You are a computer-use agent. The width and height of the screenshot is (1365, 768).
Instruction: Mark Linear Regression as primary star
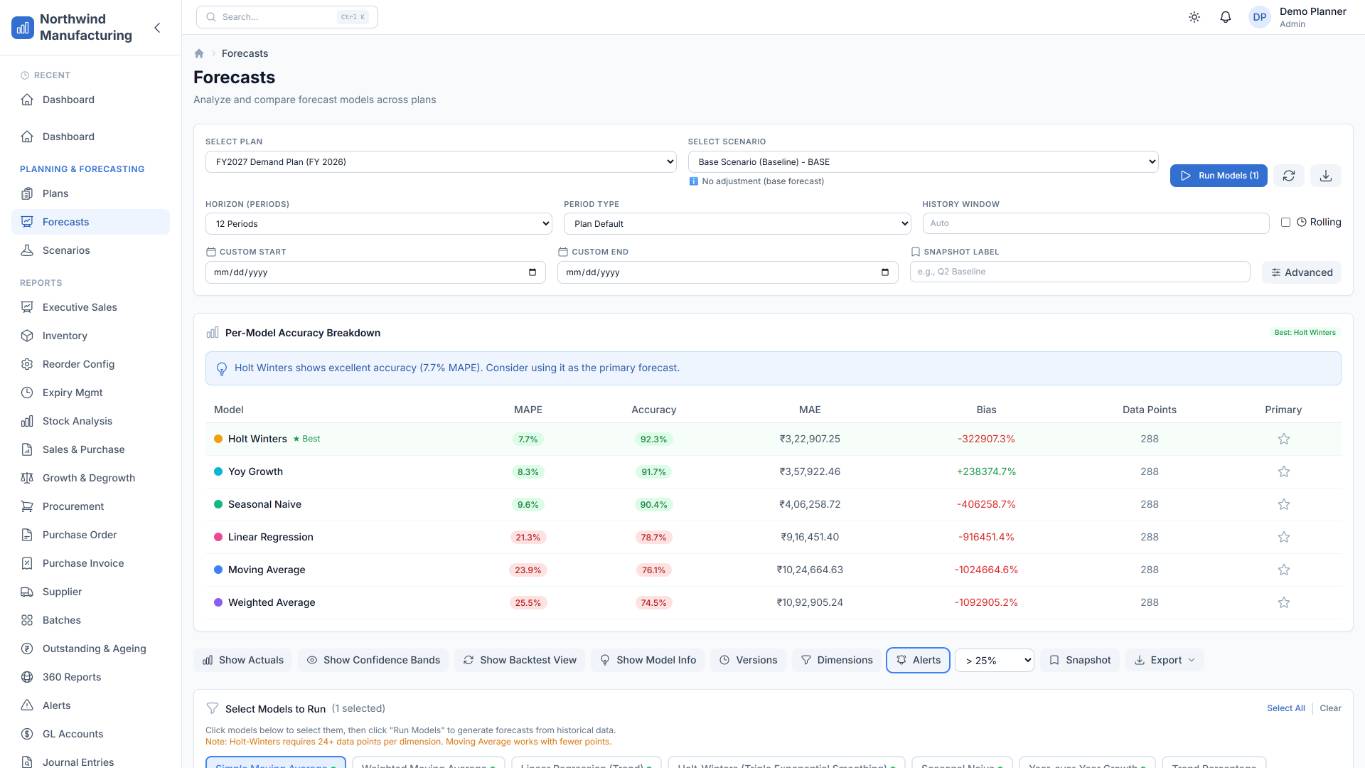coord(1284,537)
